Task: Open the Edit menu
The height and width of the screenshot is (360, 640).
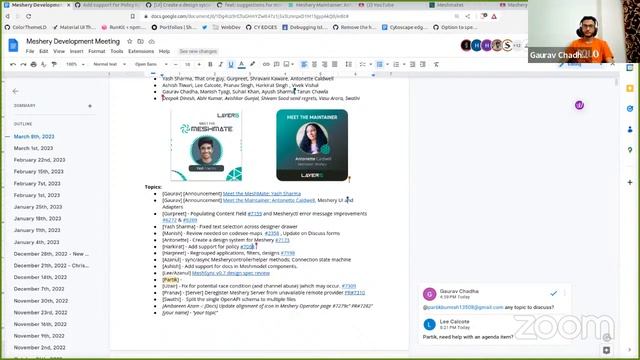Action: 44,51
